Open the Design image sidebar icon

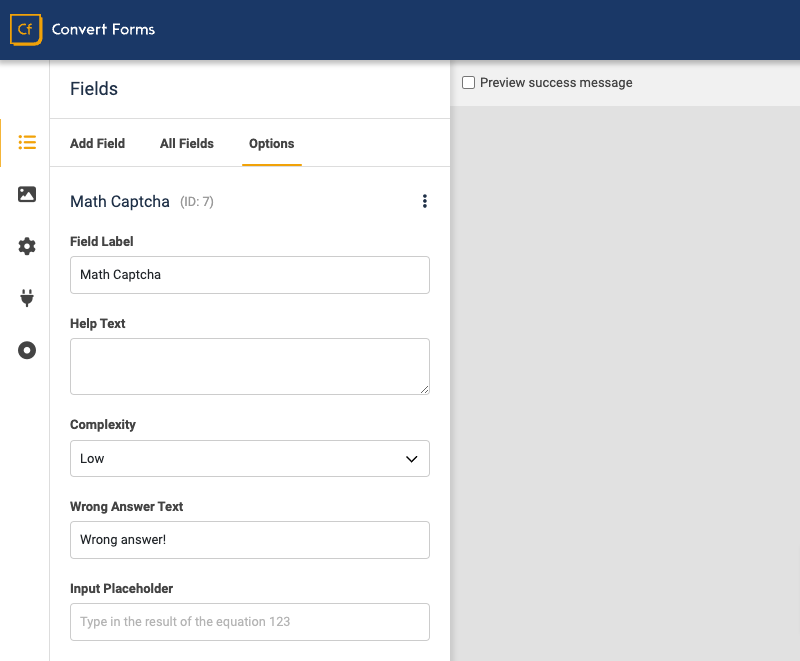[x=27, y=194]
